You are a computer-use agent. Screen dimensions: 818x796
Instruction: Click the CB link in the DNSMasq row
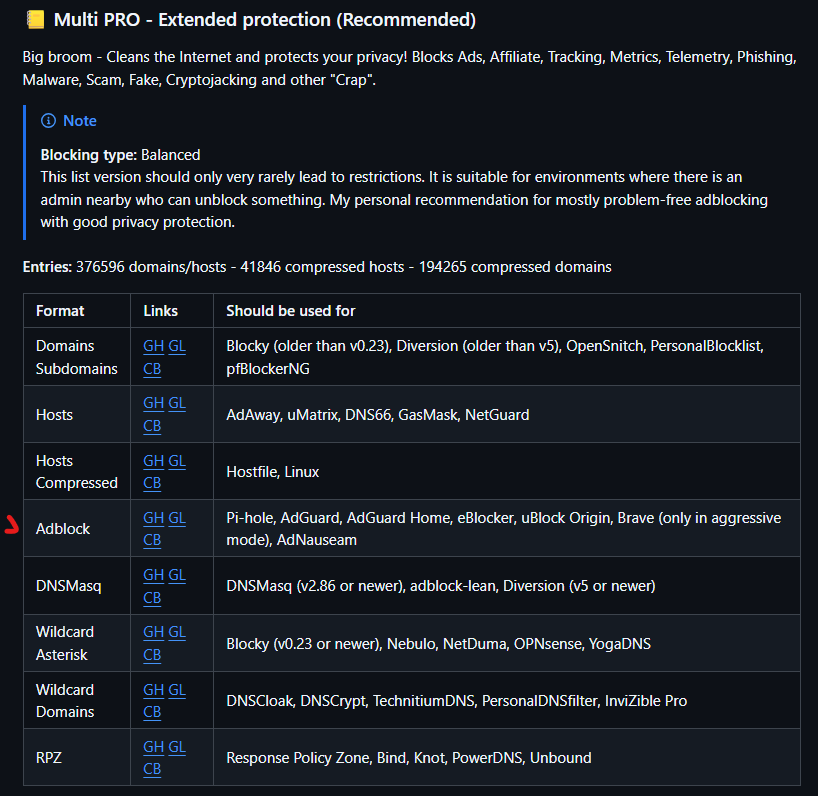(152, 597)
